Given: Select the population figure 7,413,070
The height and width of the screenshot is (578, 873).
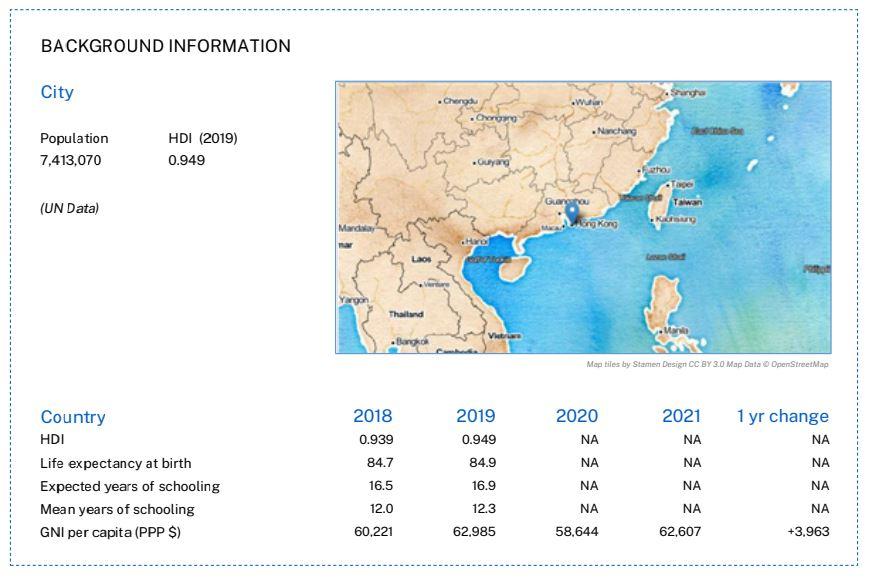Looking at the screenshot, I should coord(71,160).
